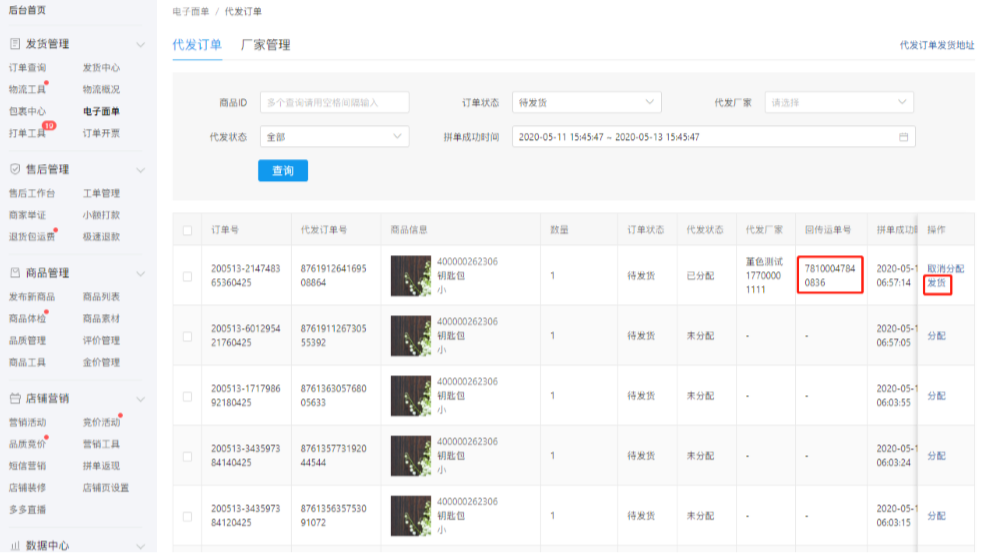Click the 售后管理 shield icon
This screenshot has height=558, width=983.
(x=15, y=170)
